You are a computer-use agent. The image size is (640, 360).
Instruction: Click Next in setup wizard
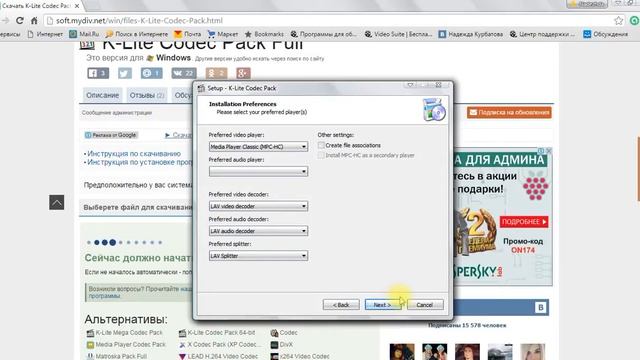382,305
